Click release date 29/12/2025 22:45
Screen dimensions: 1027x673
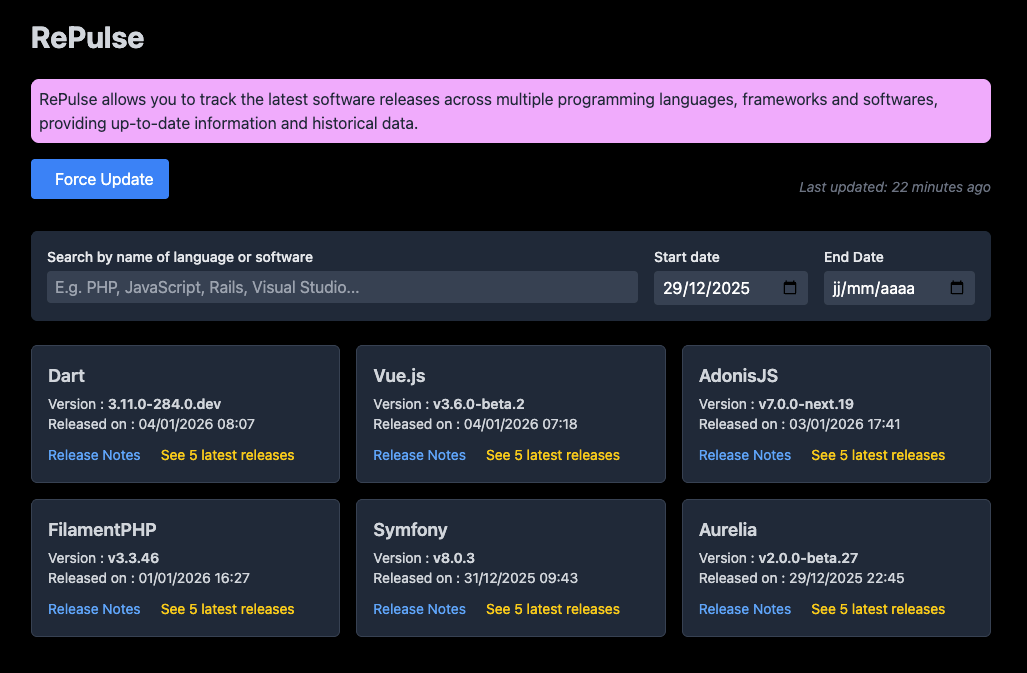point(847,578)
